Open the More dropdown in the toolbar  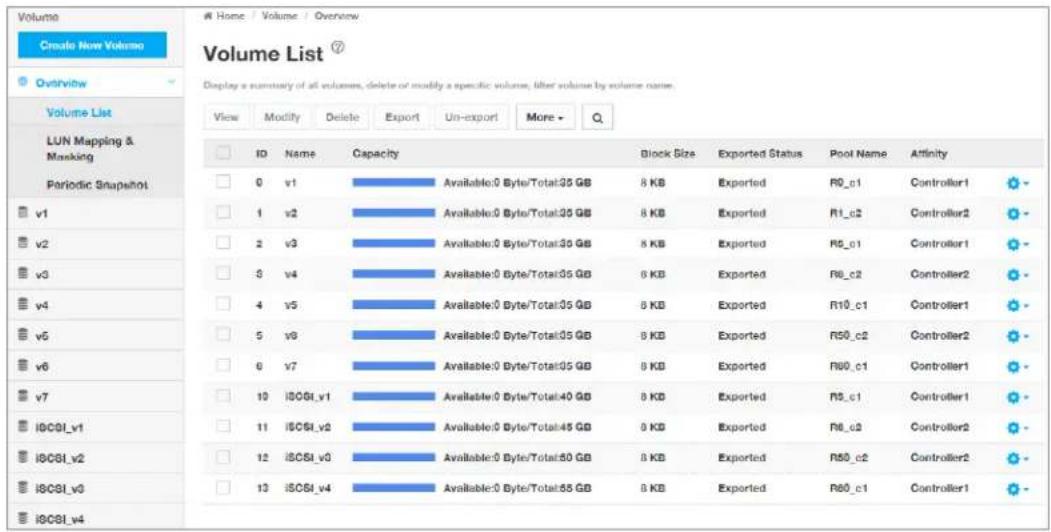click(545, 117)
